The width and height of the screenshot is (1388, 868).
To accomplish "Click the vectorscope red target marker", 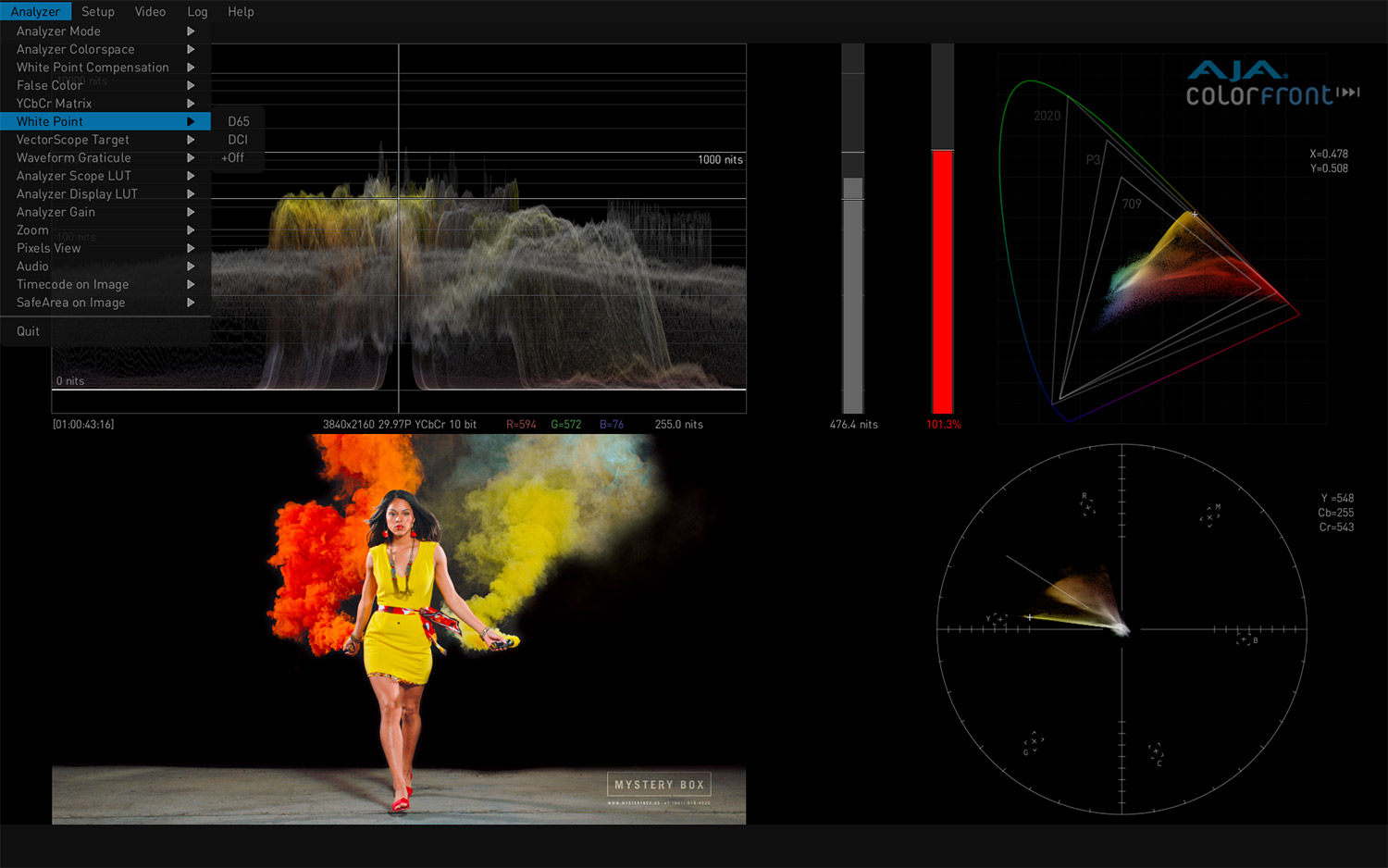I will pos(1087,504).
